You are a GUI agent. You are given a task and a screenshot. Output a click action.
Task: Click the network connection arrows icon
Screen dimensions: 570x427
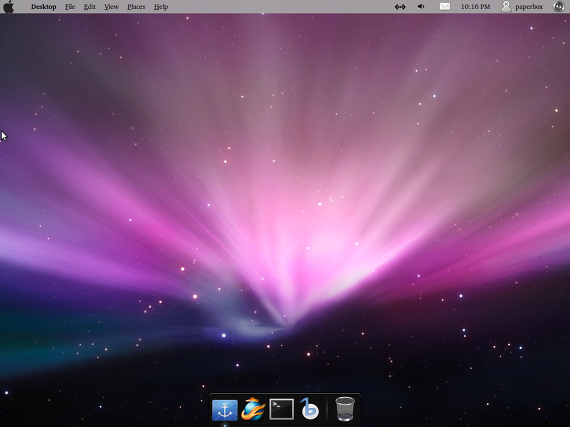tap(400, 7)
